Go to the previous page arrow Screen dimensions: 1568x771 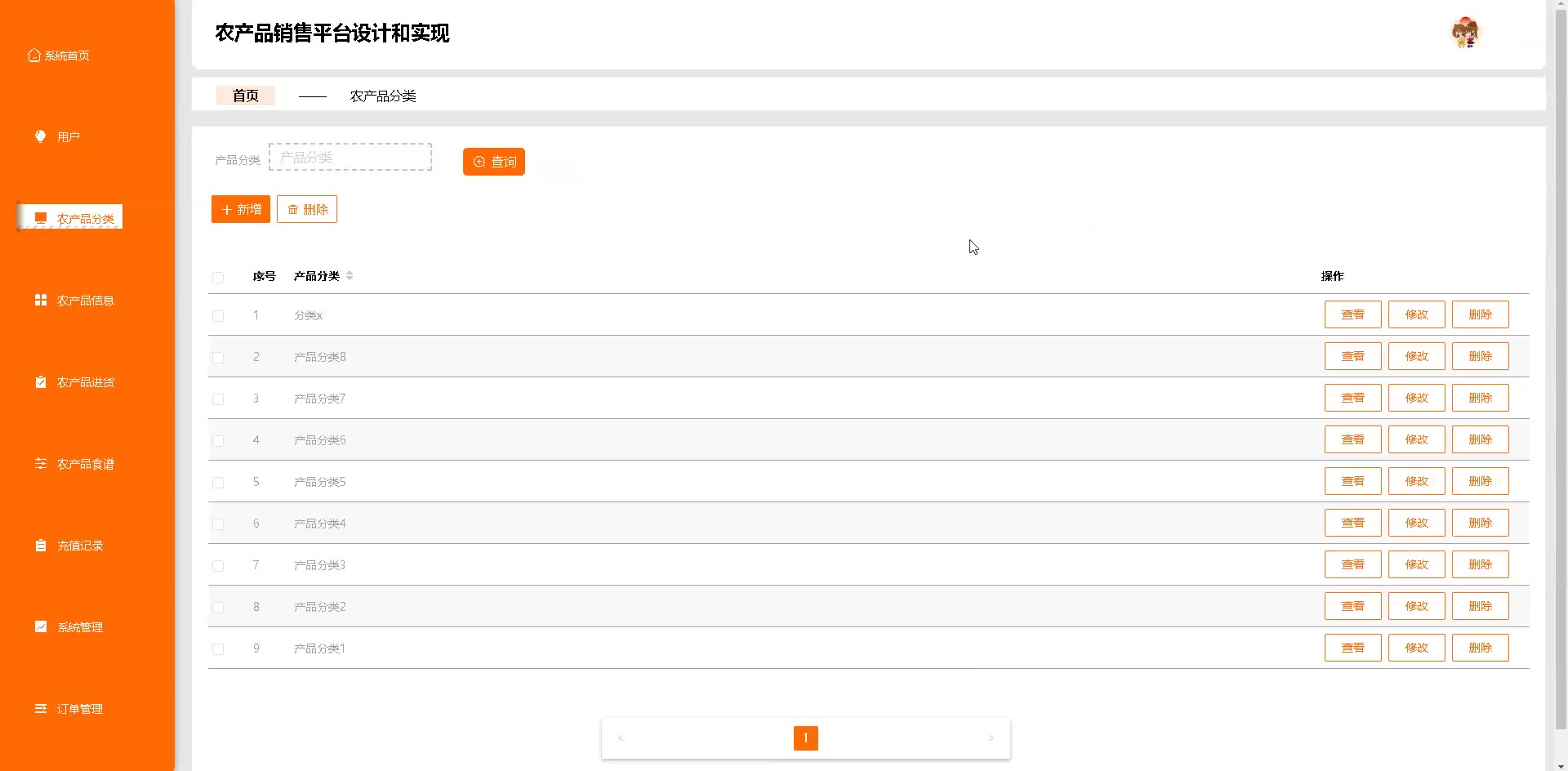coord(621,738)
